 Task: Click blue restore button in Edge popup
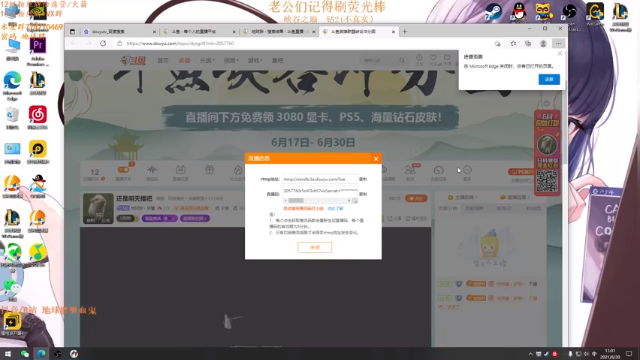click(549, 79)
